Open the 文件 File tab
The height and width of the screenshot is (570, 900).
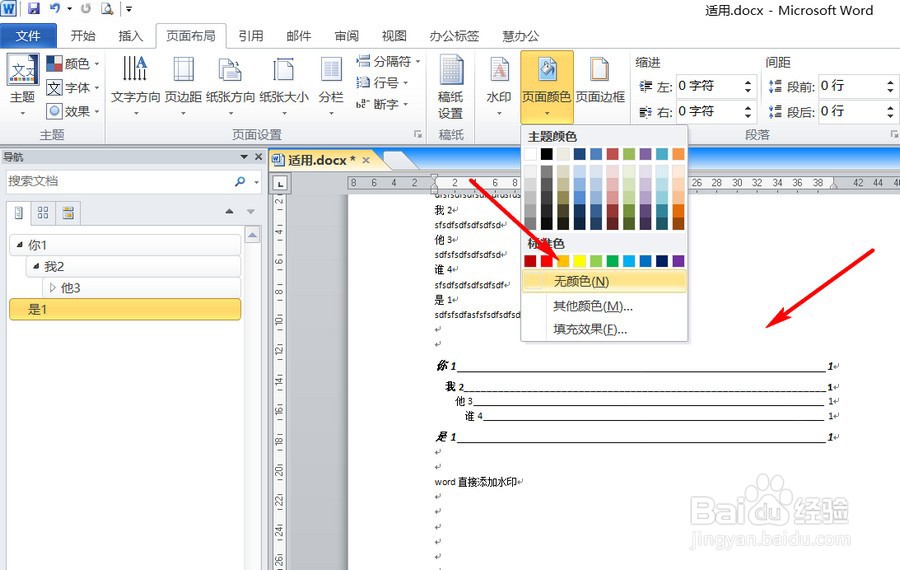click(28, 36)
